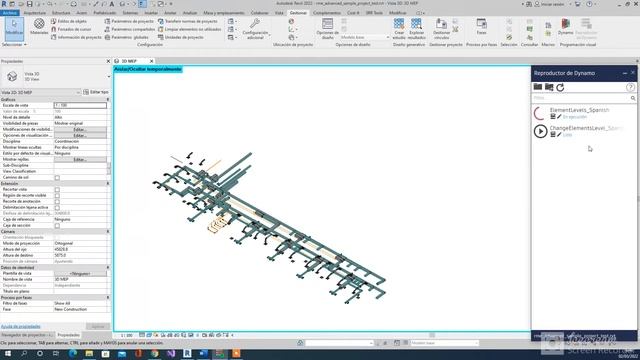Screen dimensions: 640x360
Task: Click Crear estudio generative design
Action: point(399,29)
